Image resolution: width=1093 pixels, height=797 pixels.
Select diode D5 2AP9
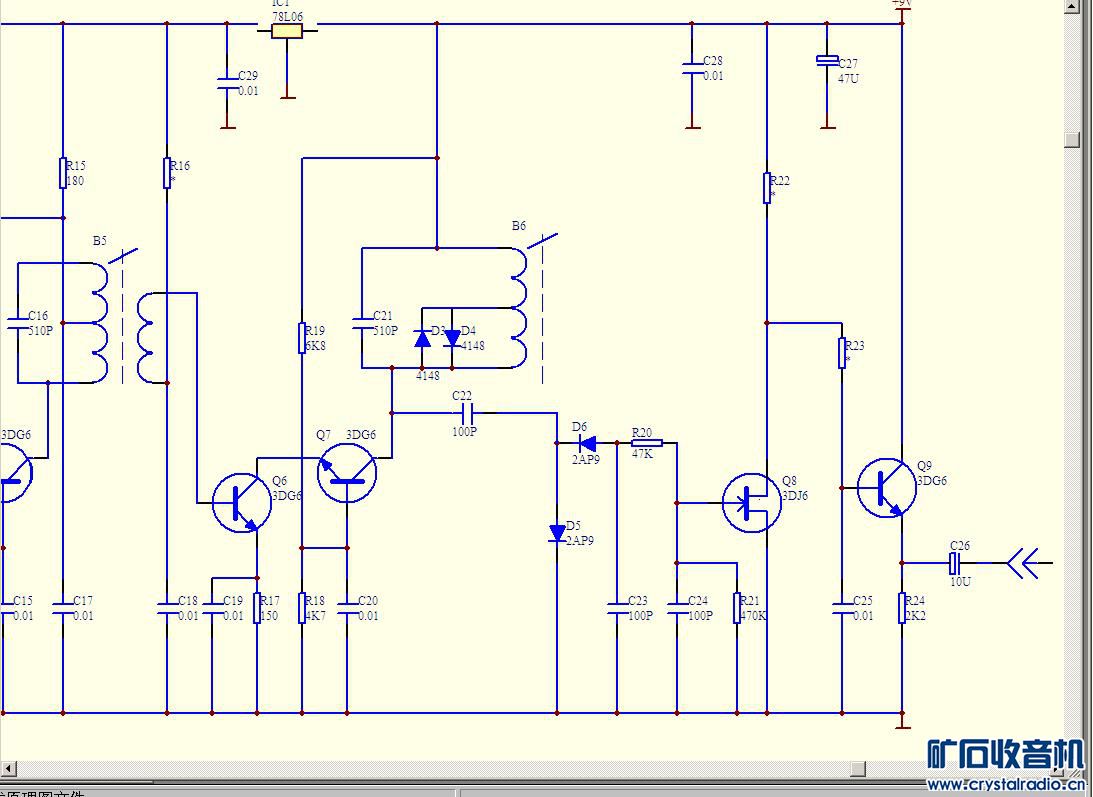click(x=557, y=533)
